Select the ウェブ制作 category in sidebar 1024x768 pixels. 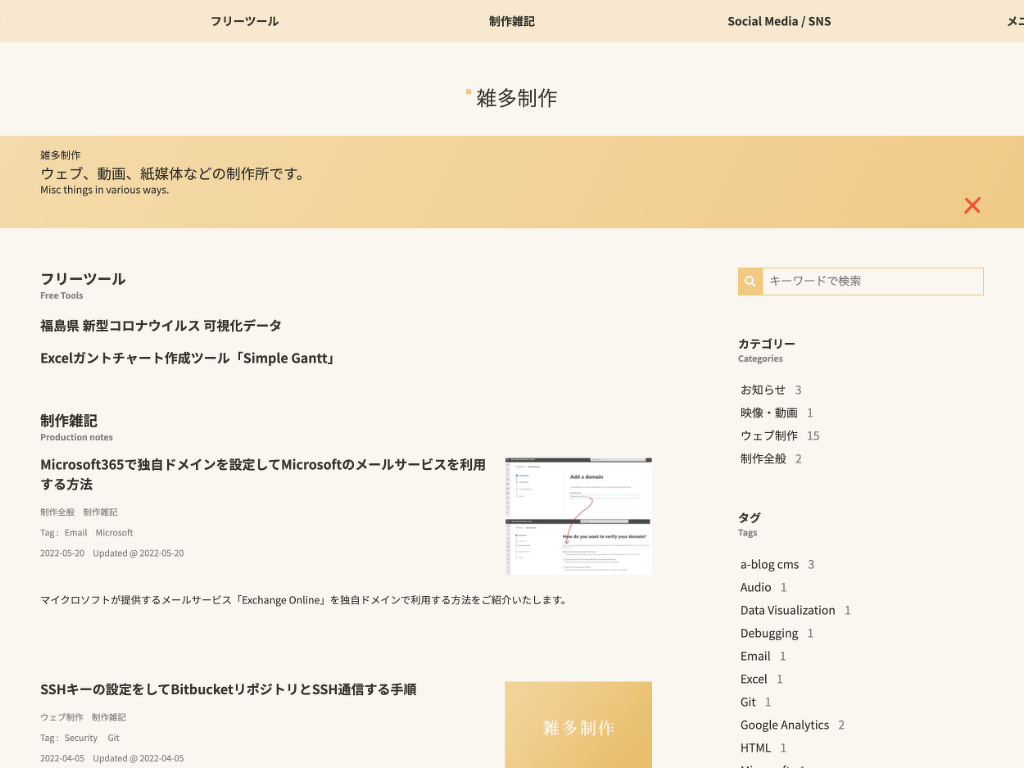coord(769,436)
